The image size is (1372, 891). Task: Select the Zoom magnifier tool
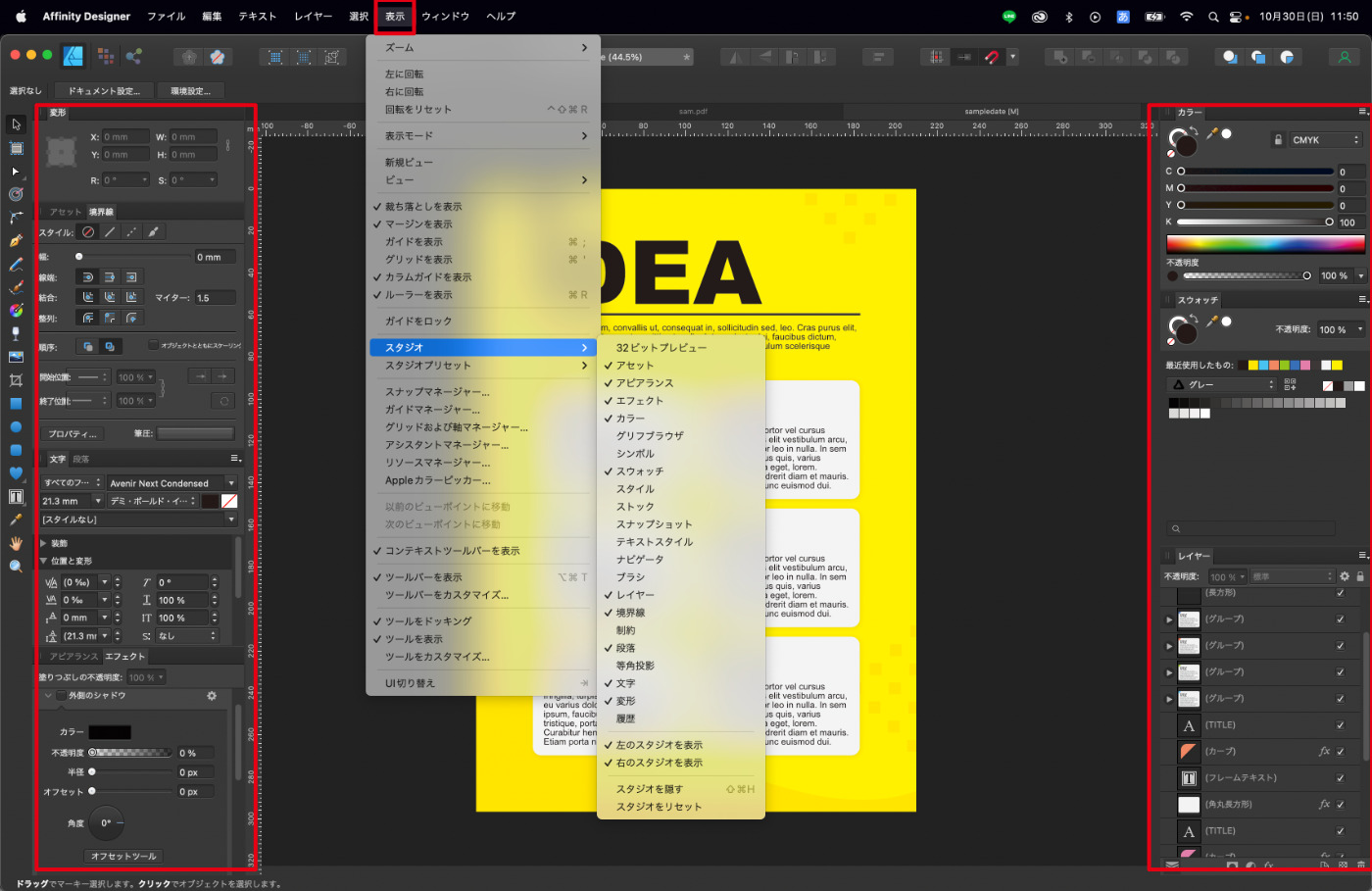point(16,567)
